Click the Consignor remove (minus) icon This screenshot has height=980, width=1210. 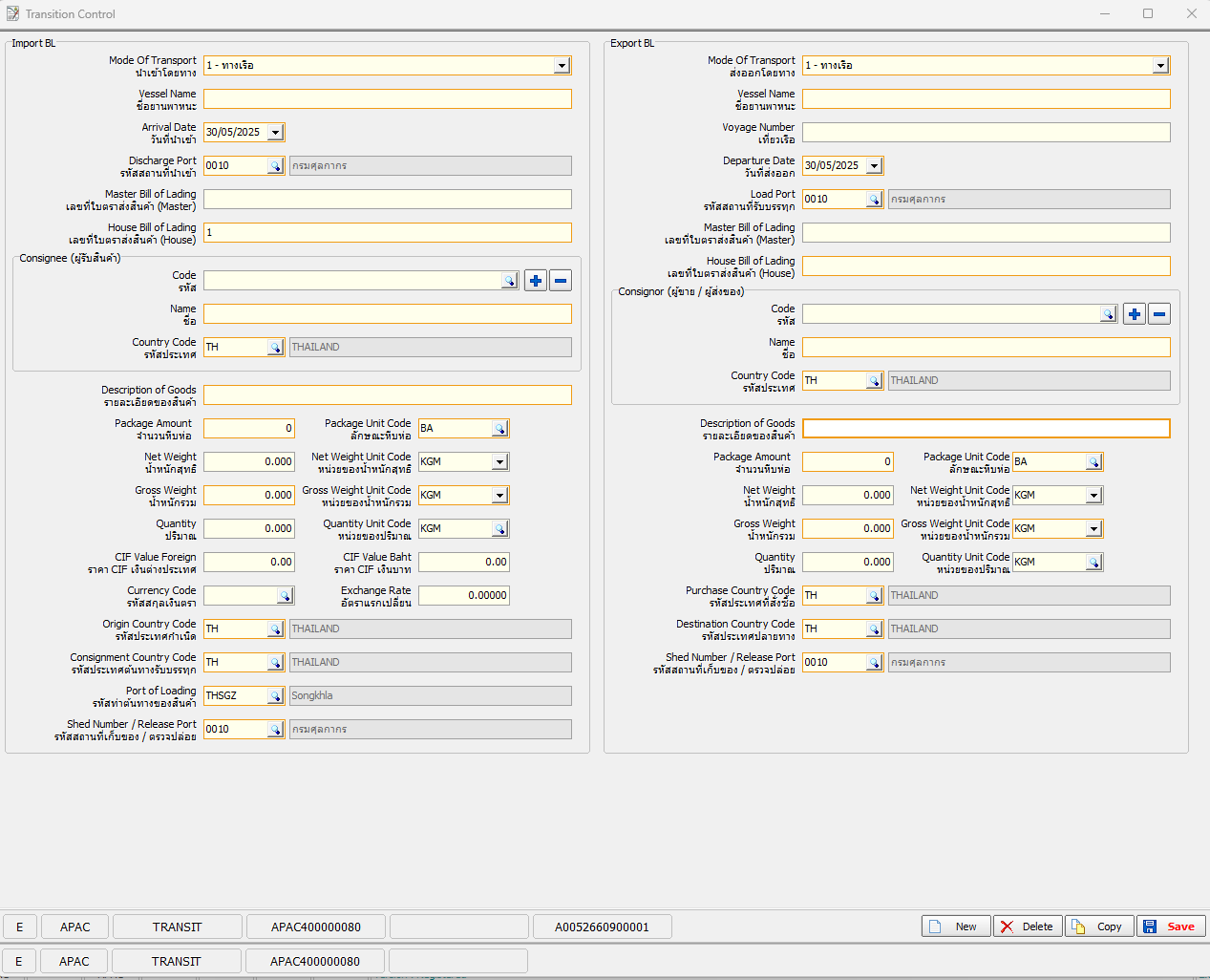pyautogui.click(x=1159, y=314)
